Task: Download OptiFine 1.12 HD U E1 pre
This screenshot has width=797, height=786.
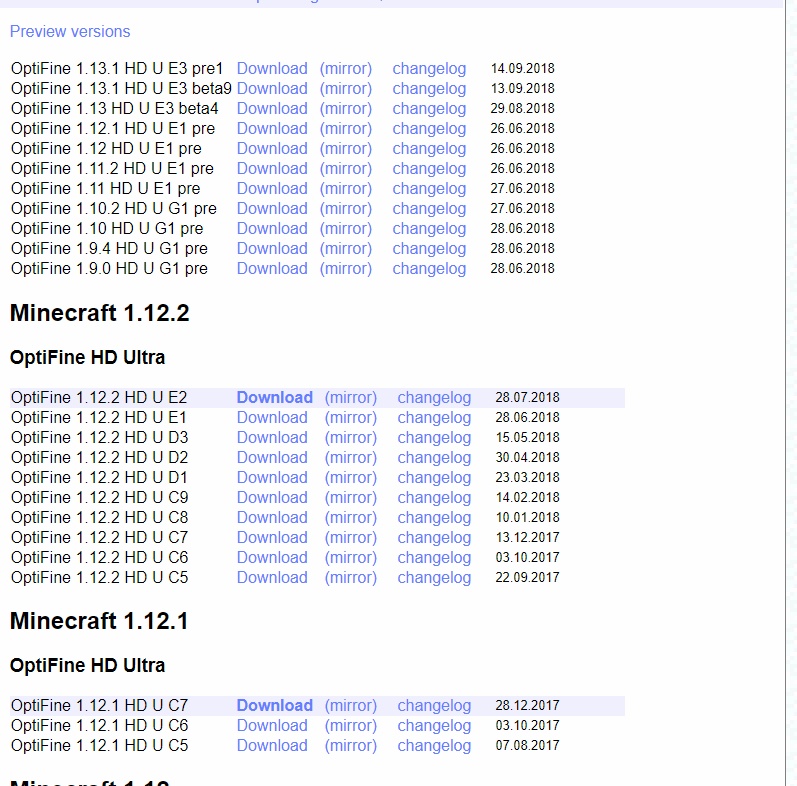Action: pyautogui.click(x=272, y=148)
